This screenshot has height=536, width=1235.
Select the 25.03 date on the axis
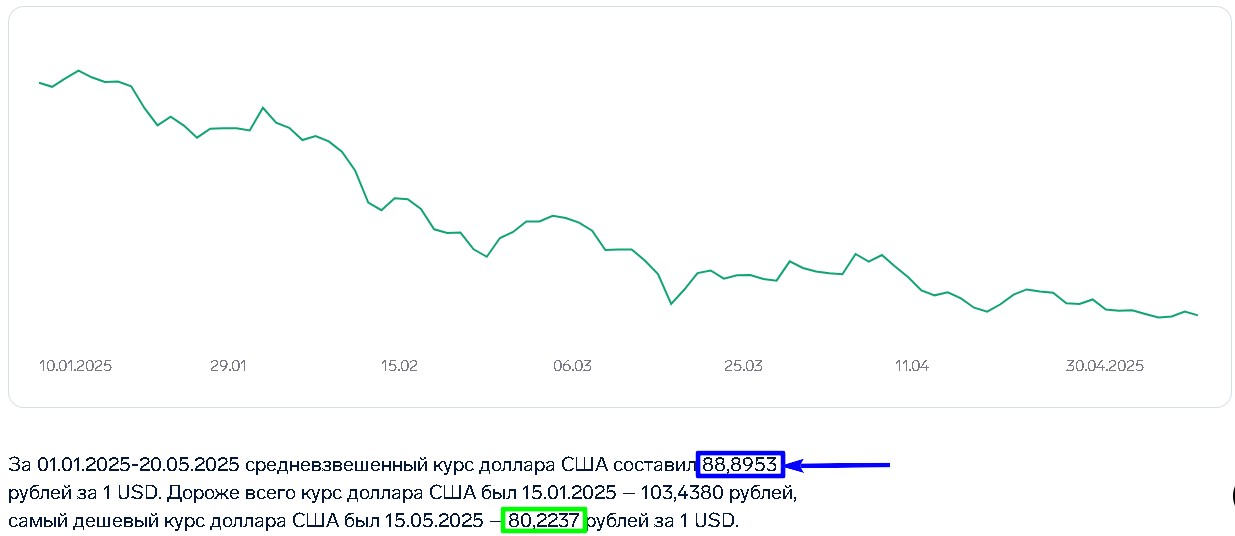tap(743, 366)
